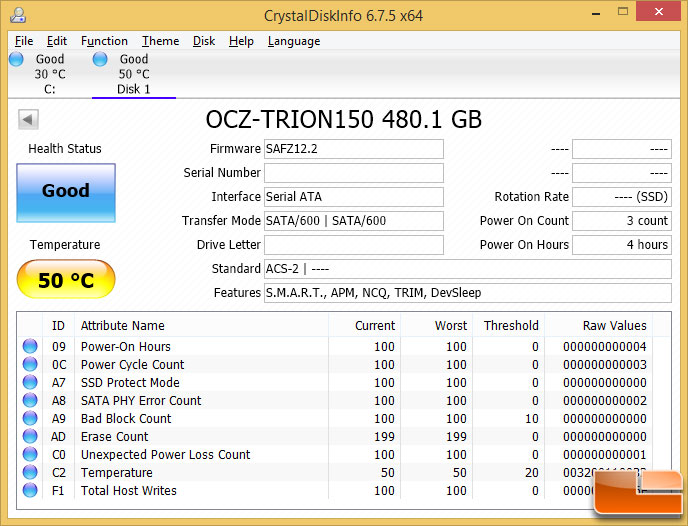The width and height of the screenshot is (688, 526).
Task: Click the status orb for Unexpected Power Loss Count
Action: (30, 454)
